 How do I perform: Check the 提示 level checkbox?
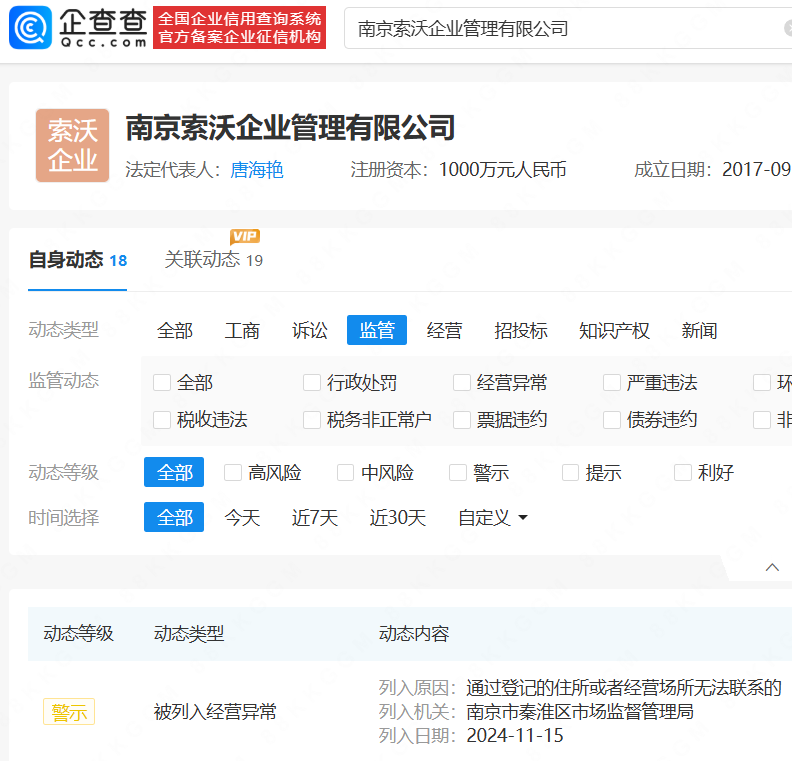point(570,473)
